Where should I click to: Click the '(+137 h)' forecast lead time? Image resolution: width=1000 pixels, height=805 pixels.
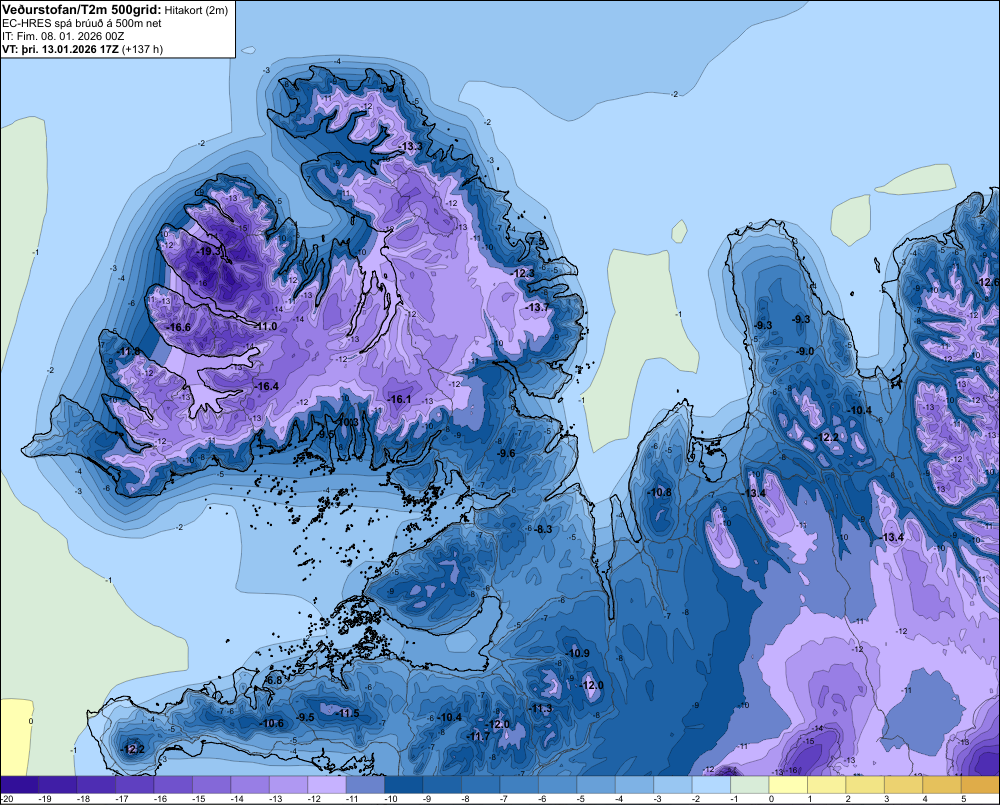point(142,49)
